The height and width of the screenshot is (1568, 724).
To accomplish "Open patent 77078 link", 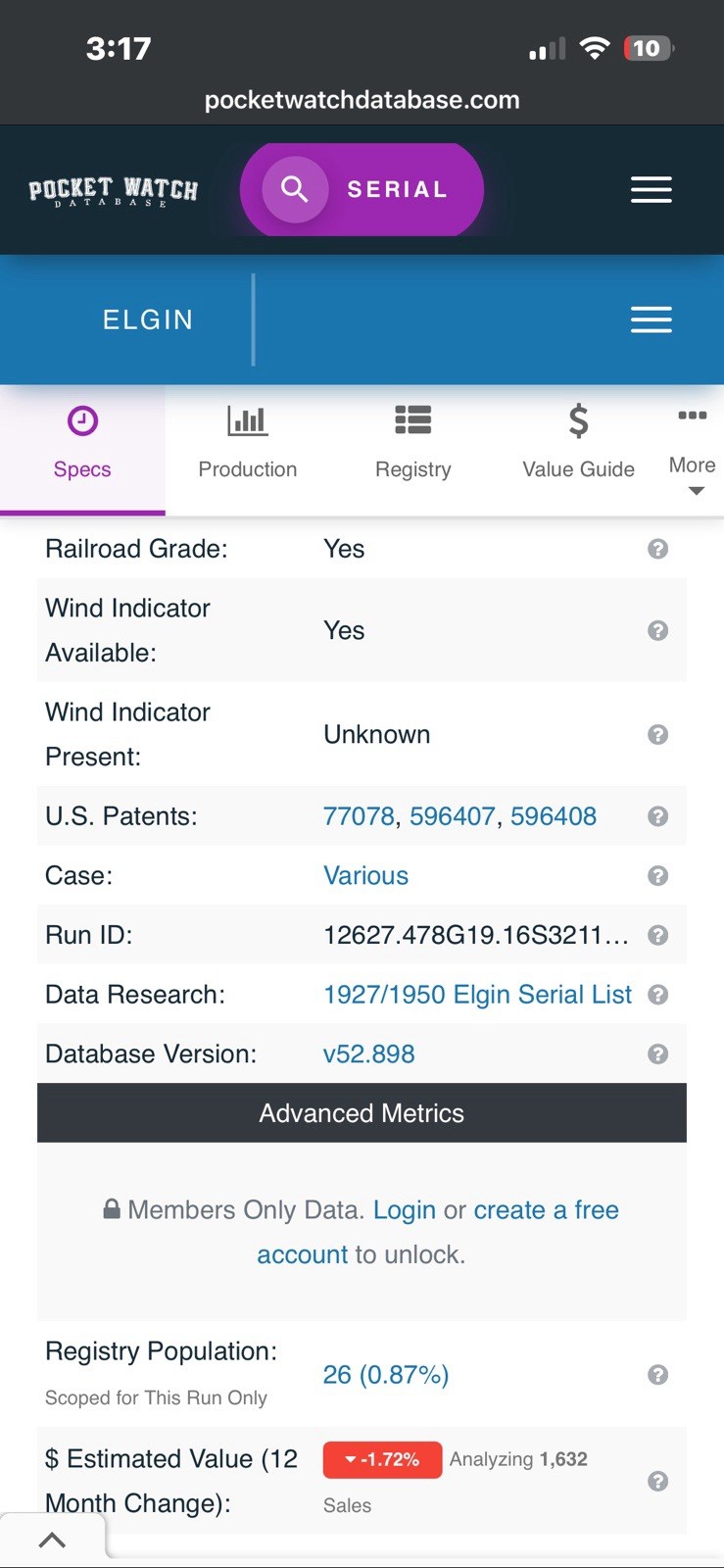I will pos(359,816).
